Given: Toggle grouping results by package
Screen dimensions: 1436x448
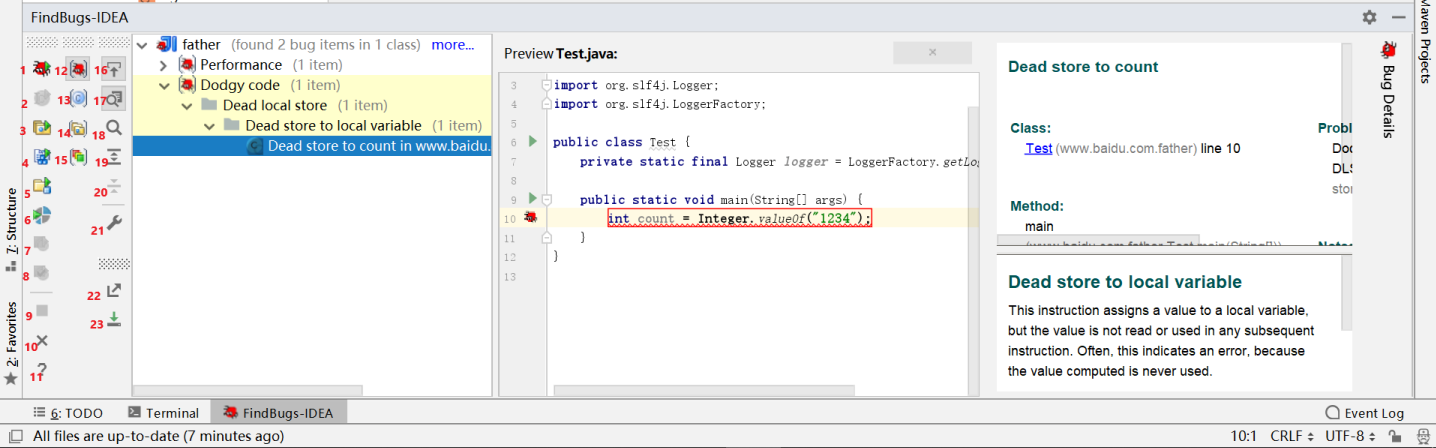Looking at the screenshot, I should coord(78,127).
